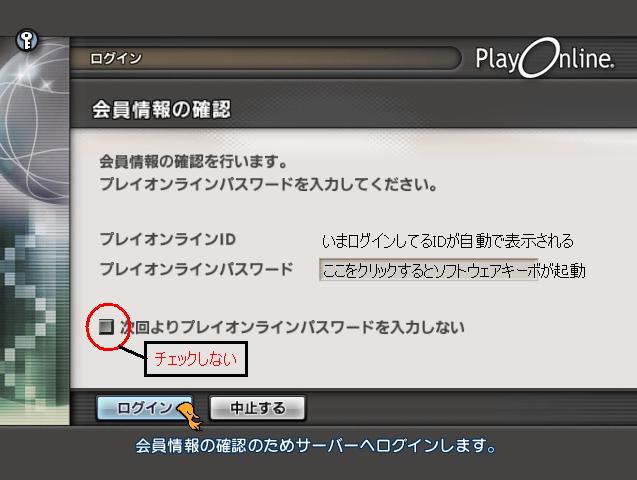Click the ログイン button
The width and height of the screenshot is (637, 480).
click(145, 408)
